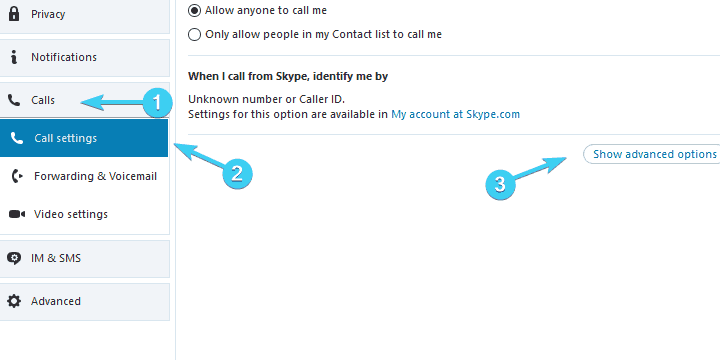The image size is (720, 360).
Task: Expand the Calls section
Action: (84, 100)
